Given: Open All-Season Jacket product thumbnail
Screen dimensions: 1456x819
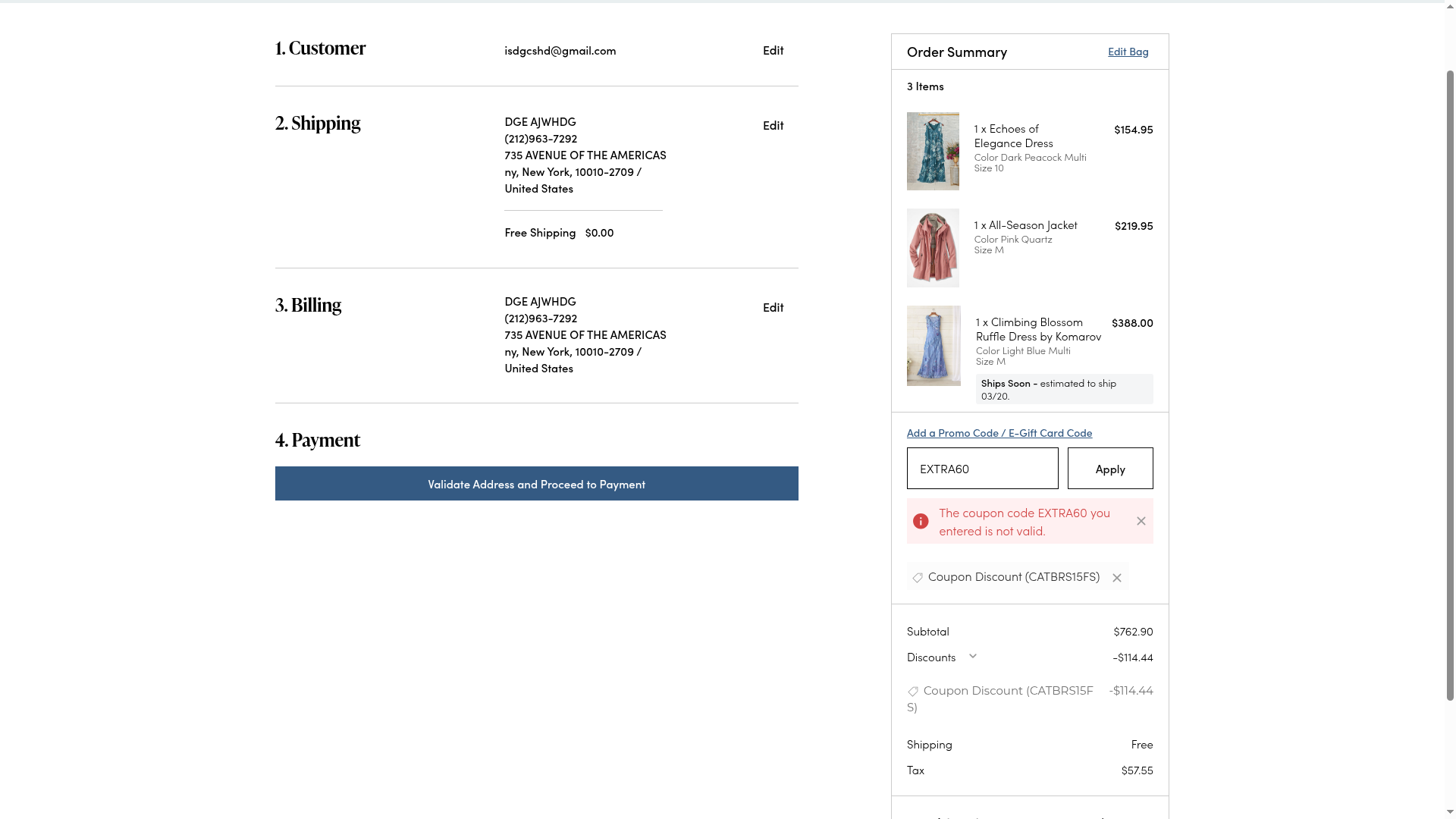Looking at the screenshot, I should pos(933,248).
